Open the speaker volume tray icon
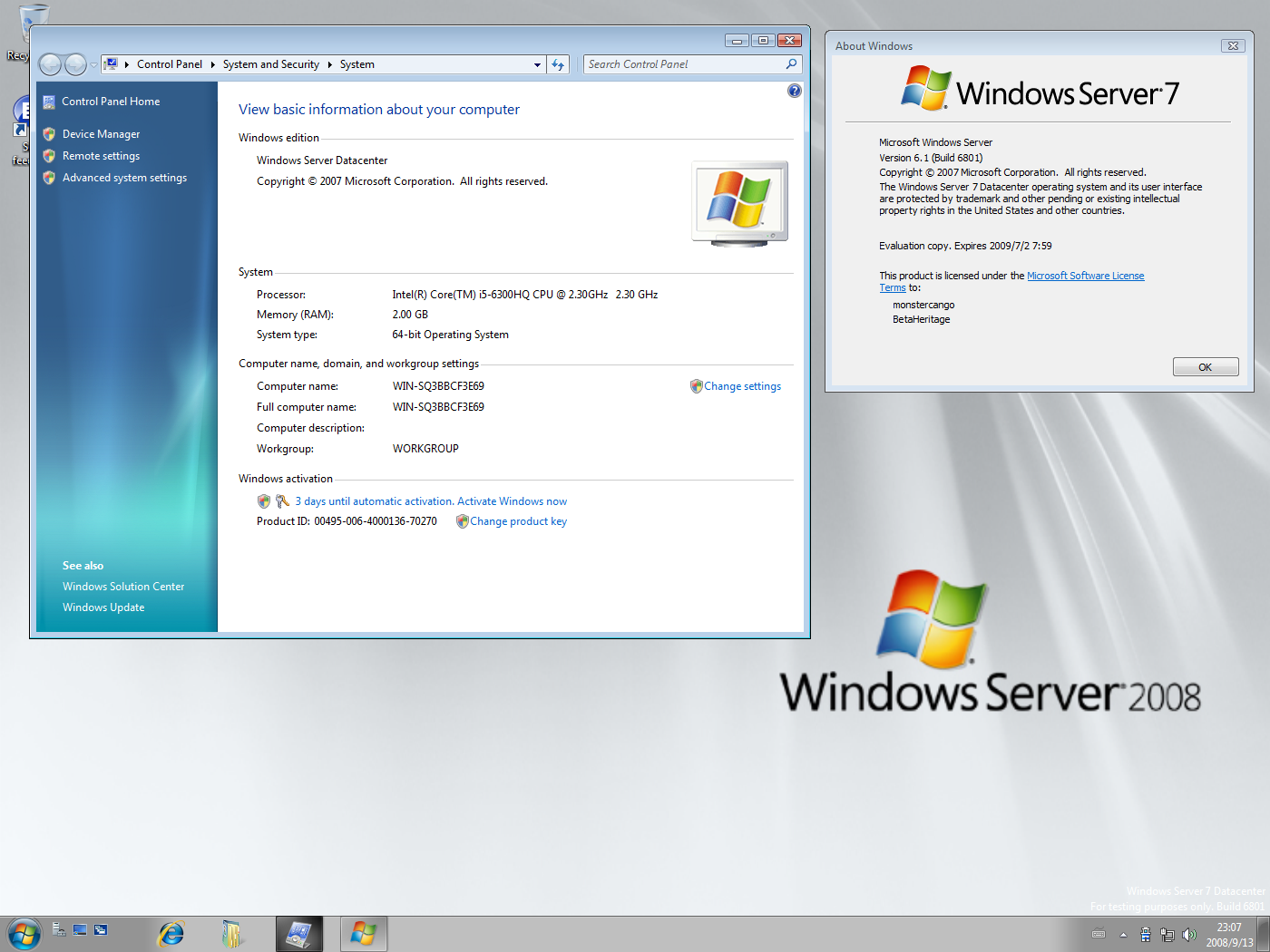The width and height of the screenshot is (1270, 952). pyautogui.click(x=1189, y=935)
